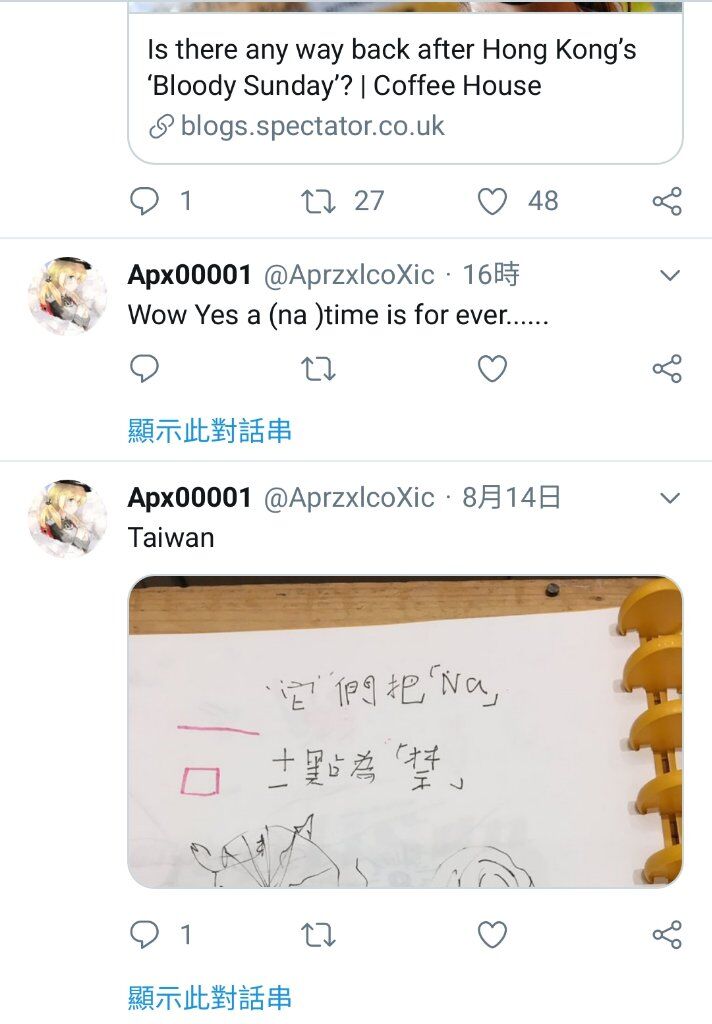The image size is (712, 1024).
Task: Show thread link under the Taiwan tweet
Action: 210,997
